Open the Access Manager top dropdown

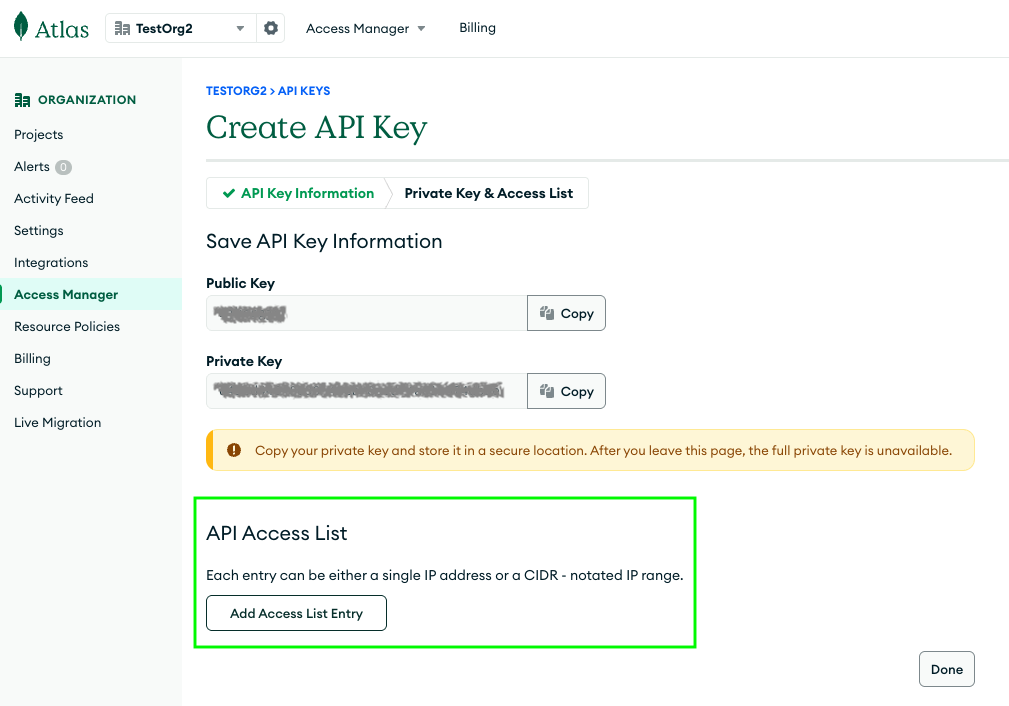pos(365,28)
